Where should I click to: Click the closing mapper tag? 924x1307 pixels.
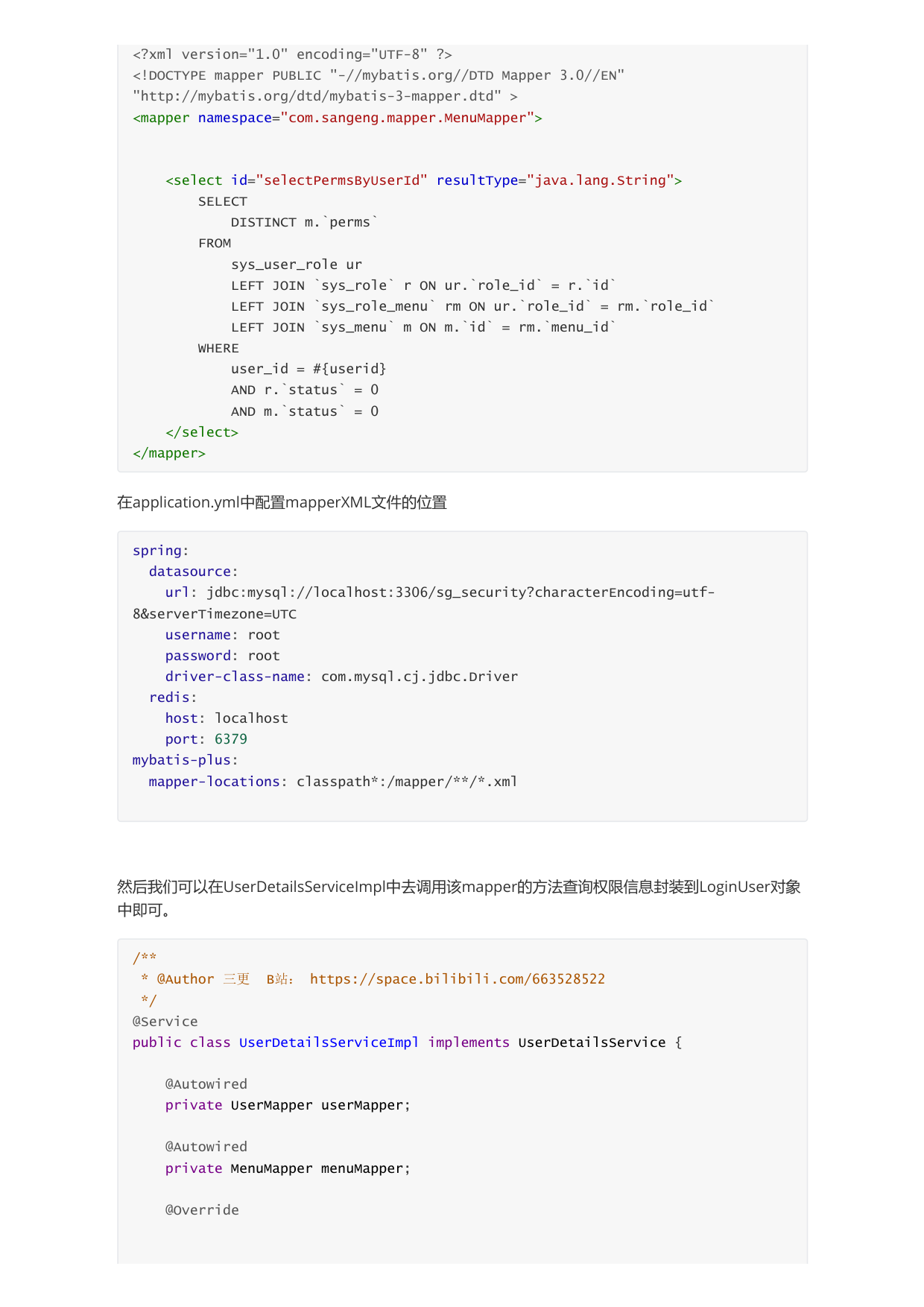click(x=169, y=453)
